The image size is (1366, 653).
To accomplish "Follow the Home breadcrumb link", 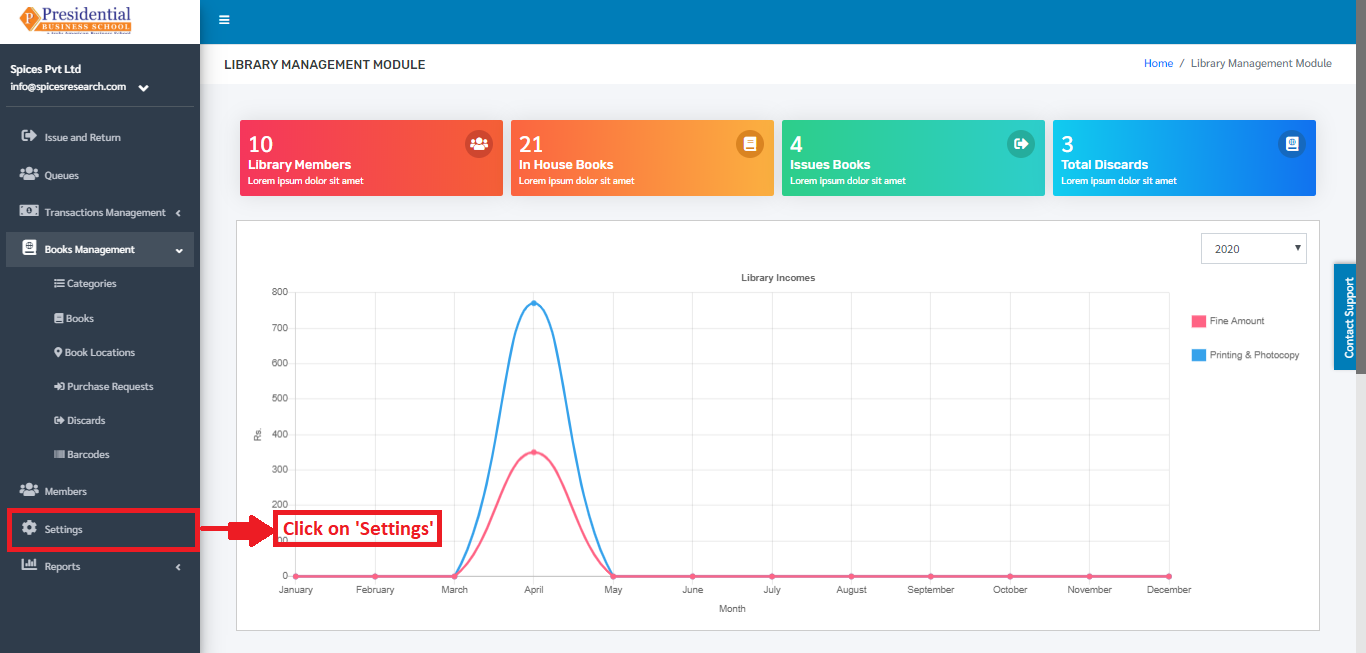I will [x=1158, y=63].
